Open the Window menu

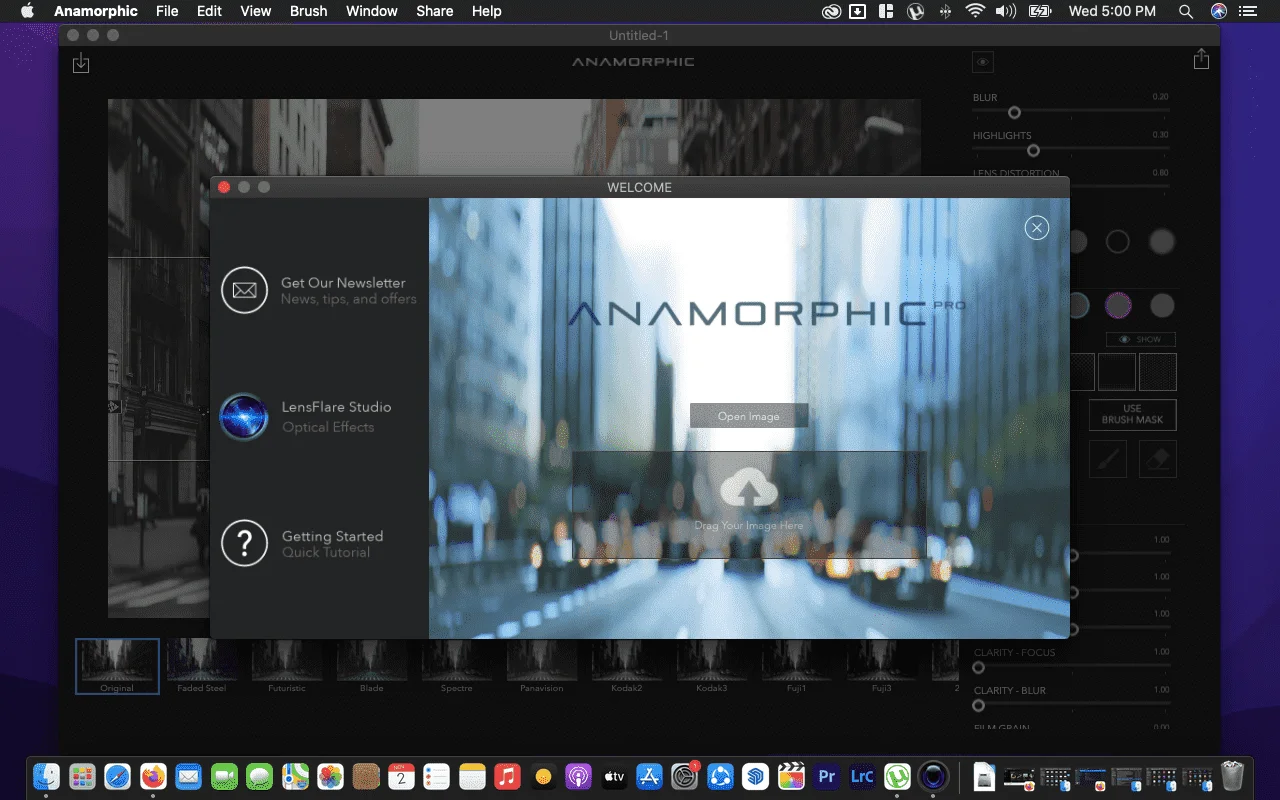(372, 11)
